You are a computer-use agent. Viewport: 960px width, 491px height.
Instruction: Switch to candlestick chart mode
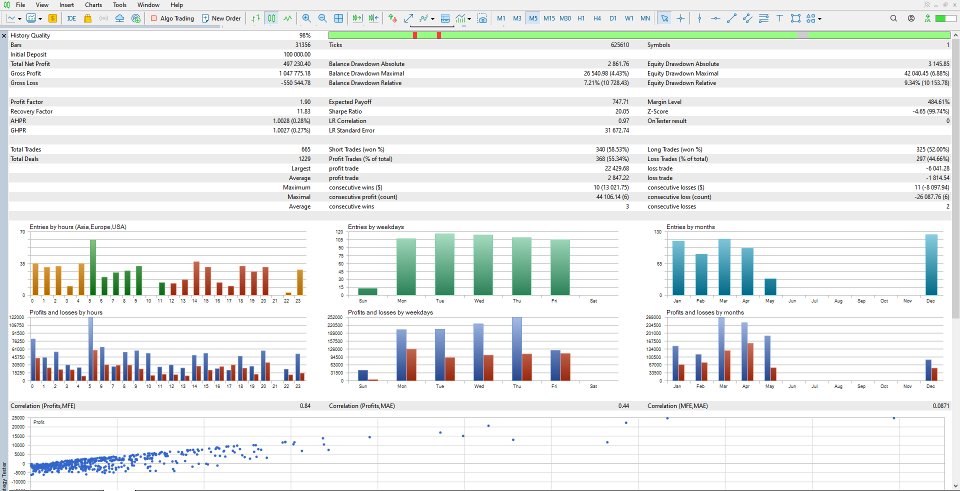click(x=272, y=18)
